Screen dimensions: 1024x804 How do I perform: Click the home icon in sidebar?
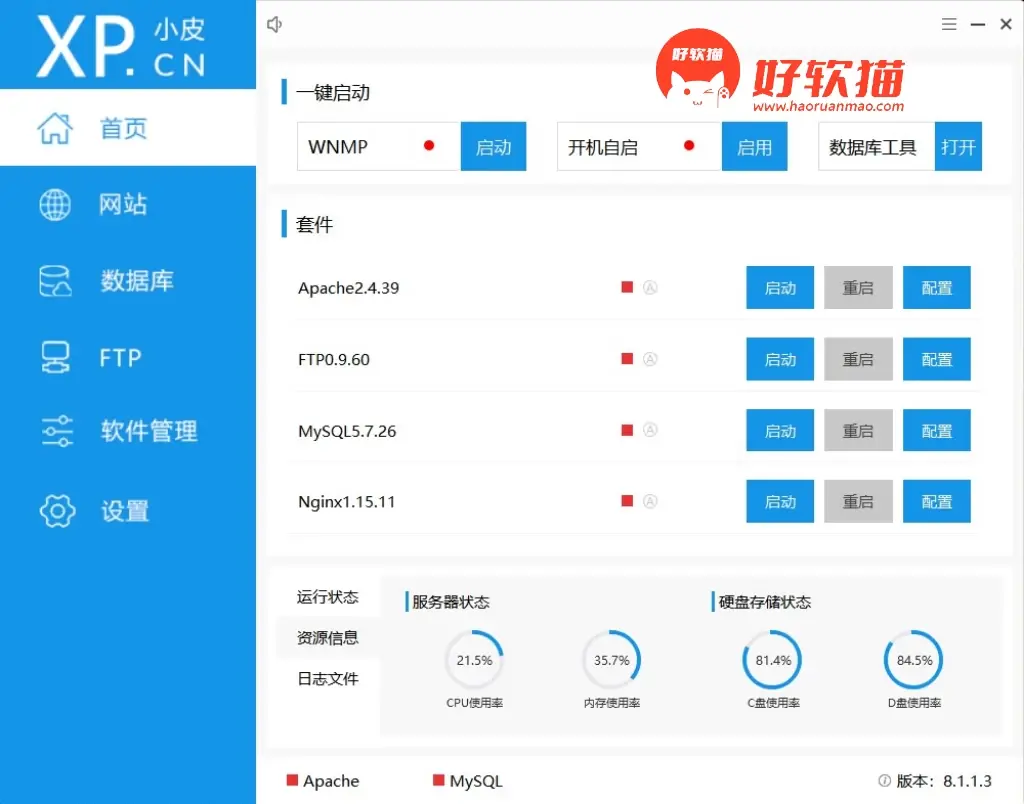[x=55, y=128]
